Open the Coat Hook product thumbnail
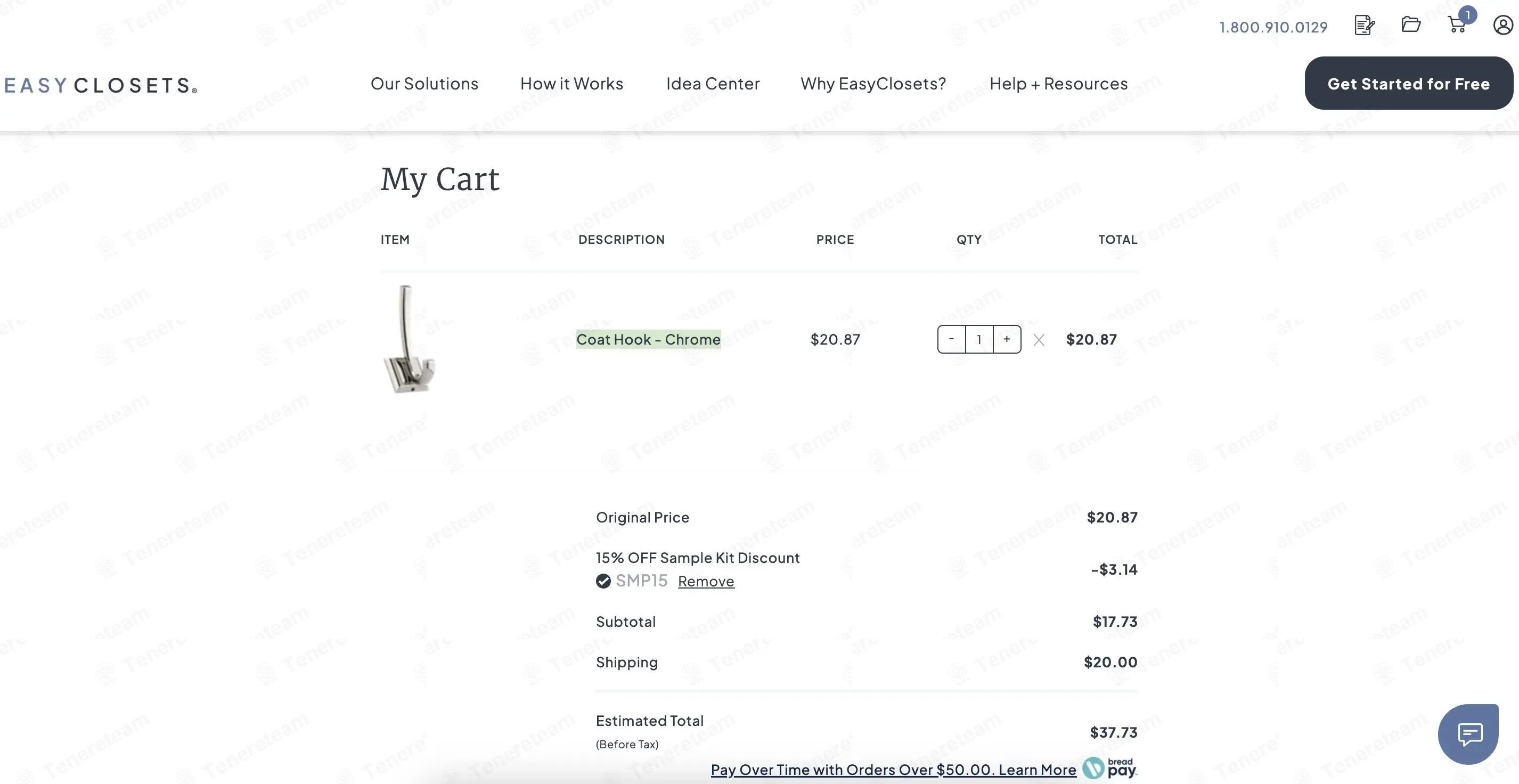Screen dimensions: 1519x784 [409, 339]
